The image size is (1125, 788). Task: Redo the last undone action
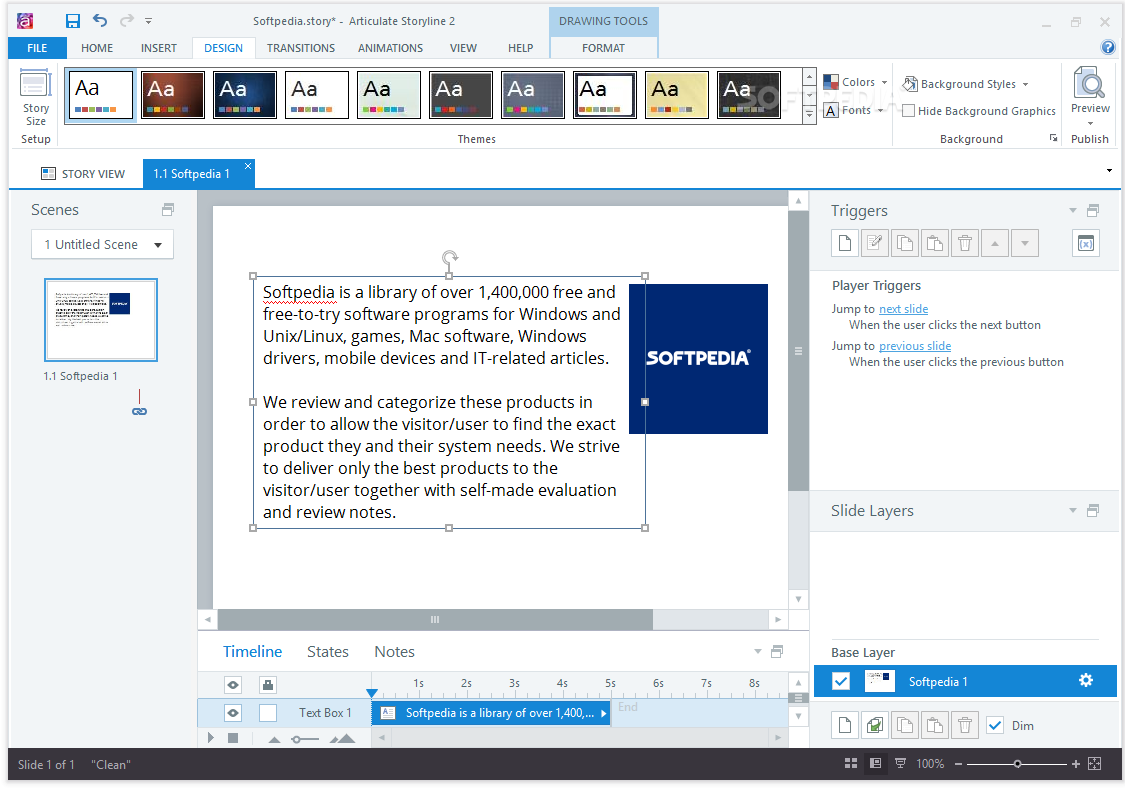coord(126,21)
